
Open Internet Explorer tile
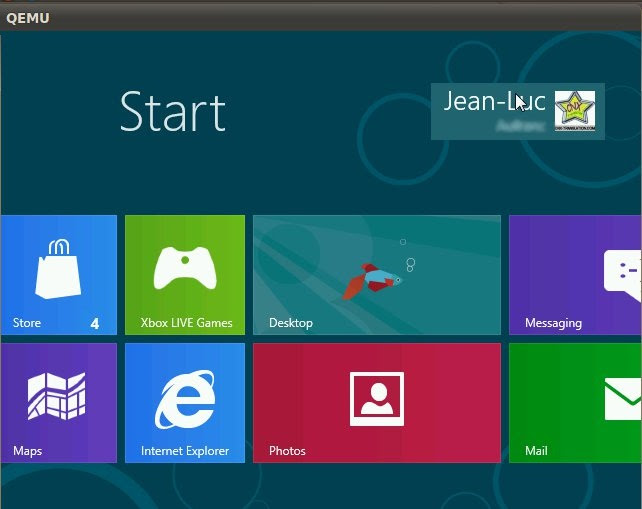pyautogui.click(x=185, y=403)
